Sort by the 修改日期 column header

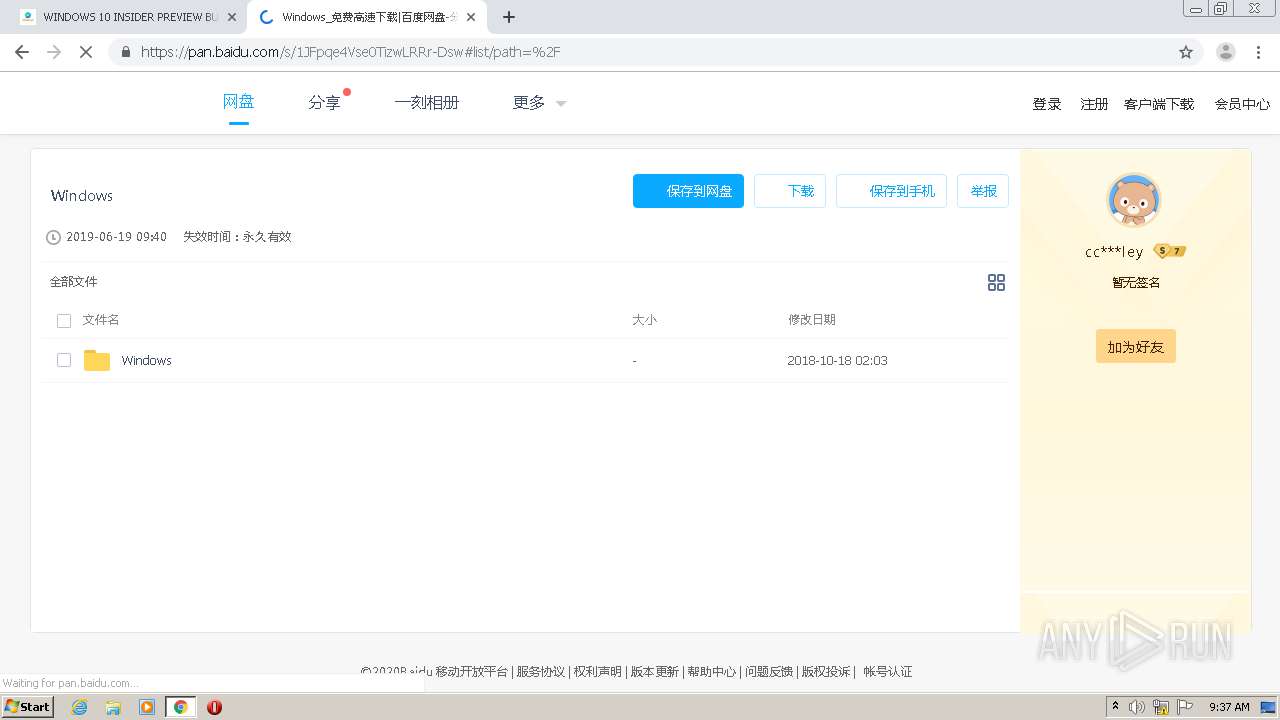click(811, 320)
